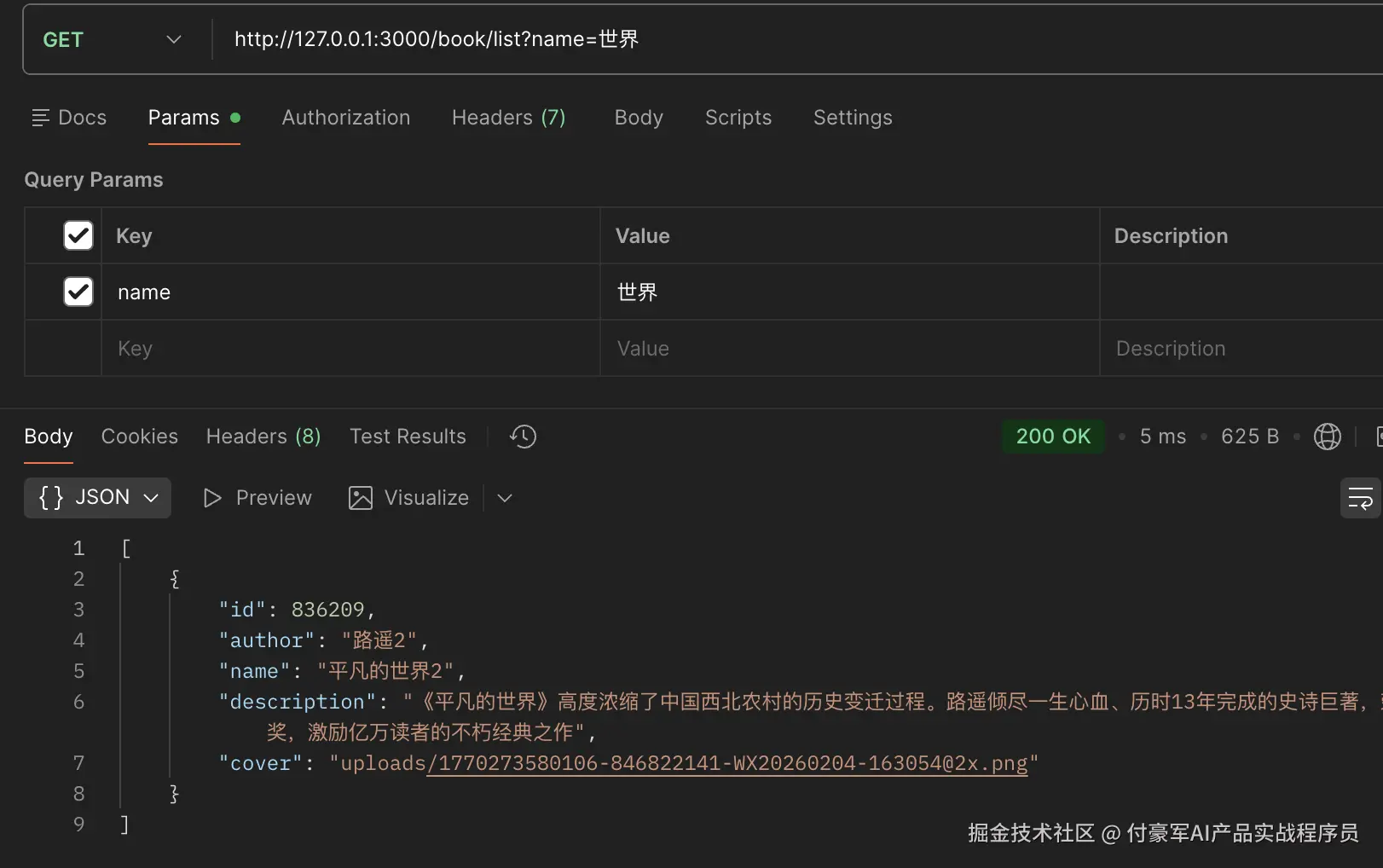Open the JSON format dropdown
Viewport: 1383px width, 868px height.
click(x=98, y=498)
